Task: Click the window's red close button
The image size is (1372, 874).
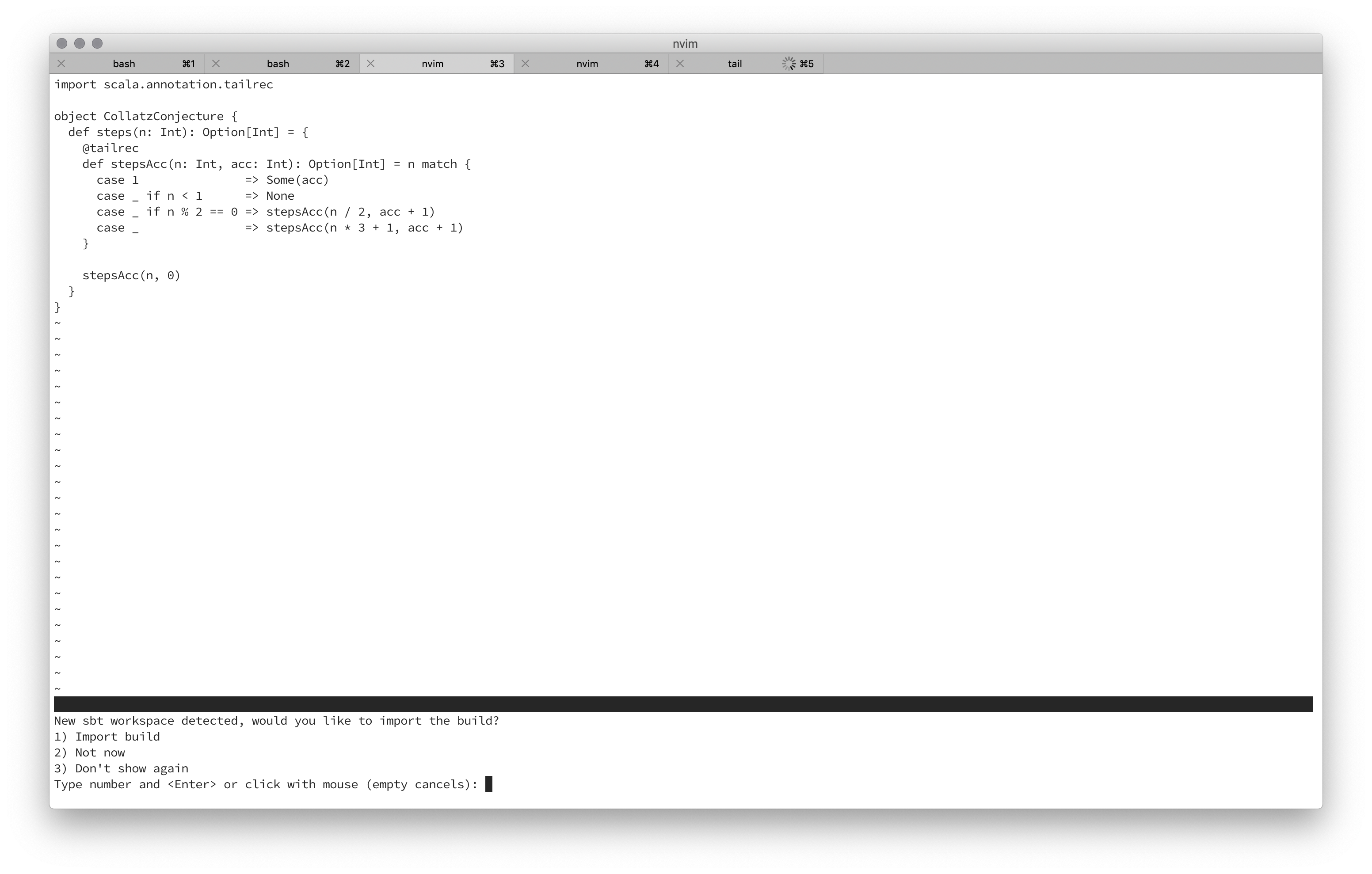Action: (62, 43)
